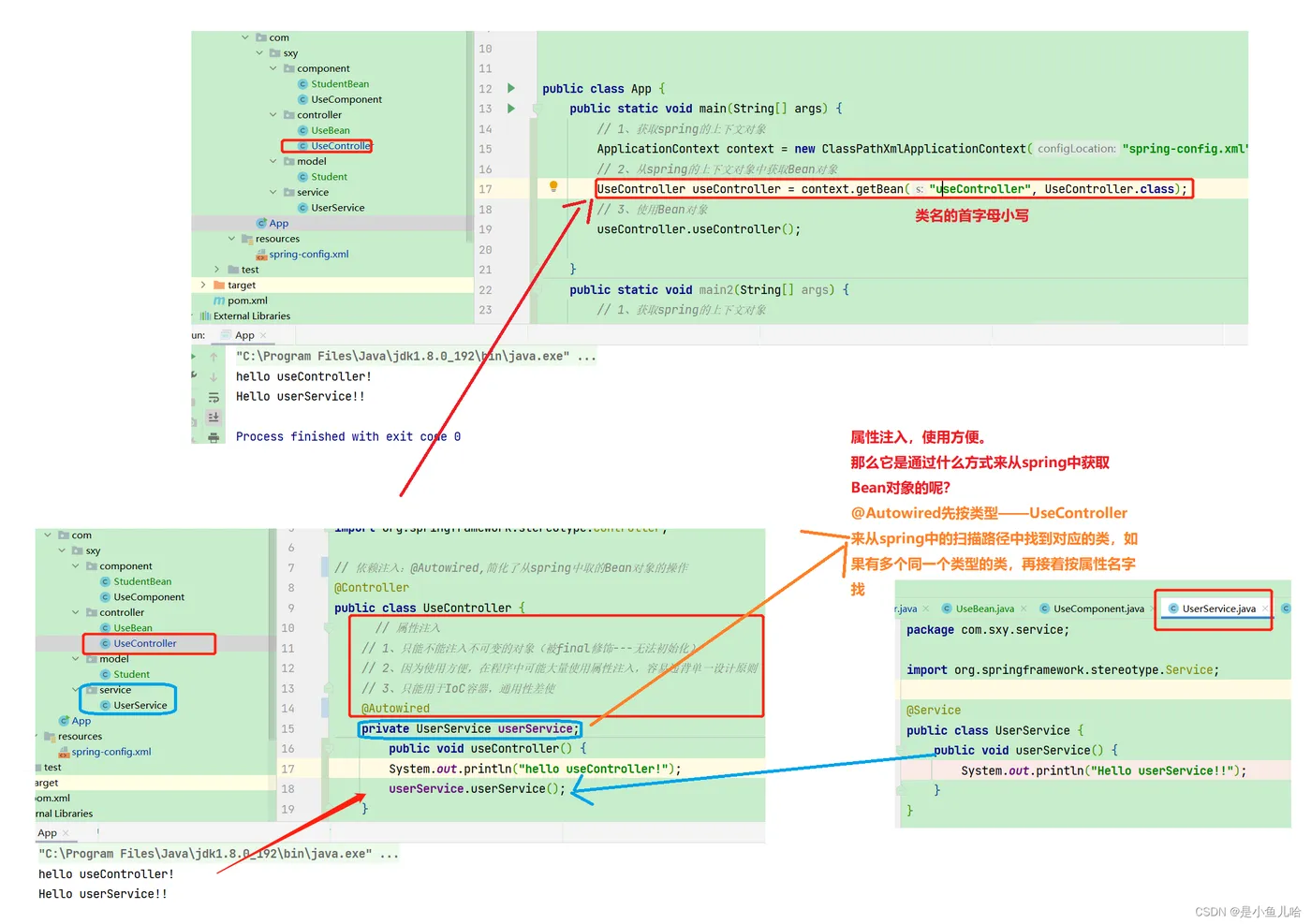Click line number 17 in upper editor gutter
Image resolution: width=1311 pixels, height=924 pixels.
click(485, 189)
